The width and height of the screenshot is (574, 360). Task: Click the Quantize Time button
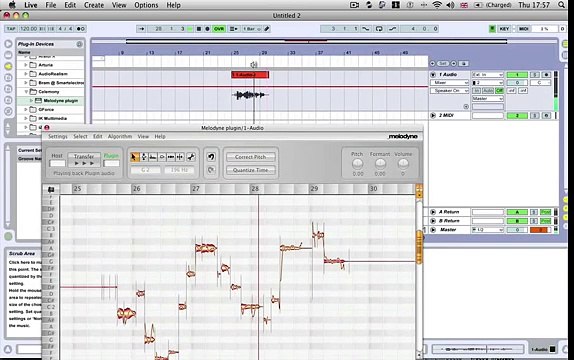coord(251,170)
